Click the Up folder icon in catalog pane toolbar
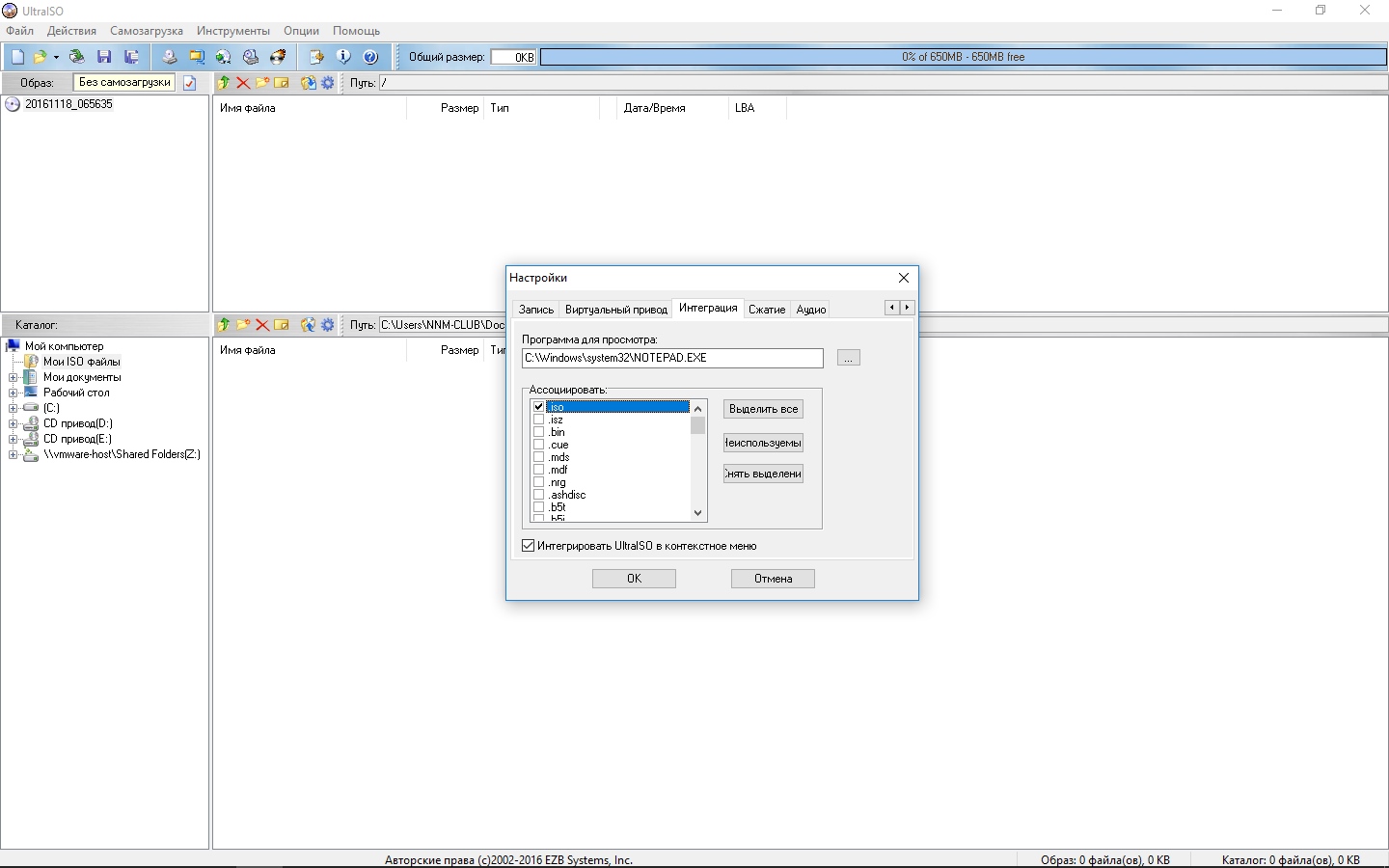 (x=224, y=325)
